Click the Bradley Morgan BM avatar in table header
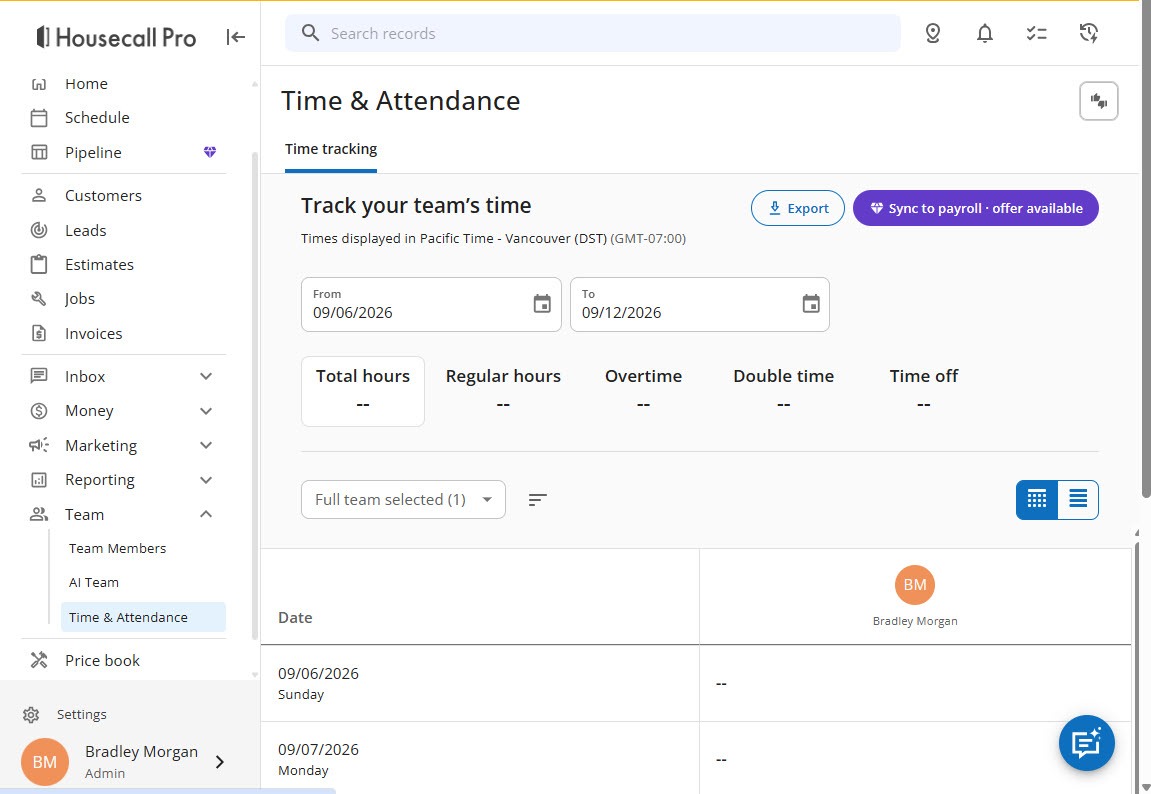Screen dimensions: 1151x794 coord(915,585)
